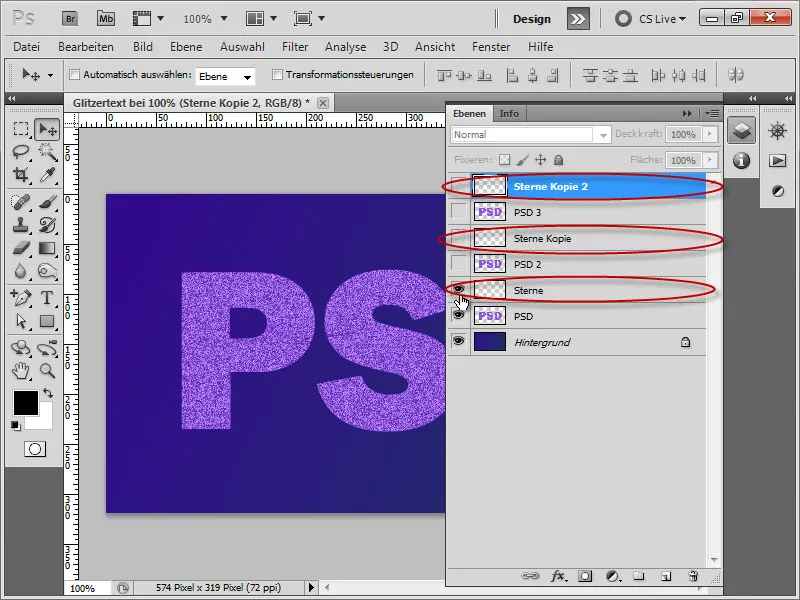Show the Sterne Kopie 2 layer
The width and height of the screenshot is (800, 600).
click(x=459, y=186)
